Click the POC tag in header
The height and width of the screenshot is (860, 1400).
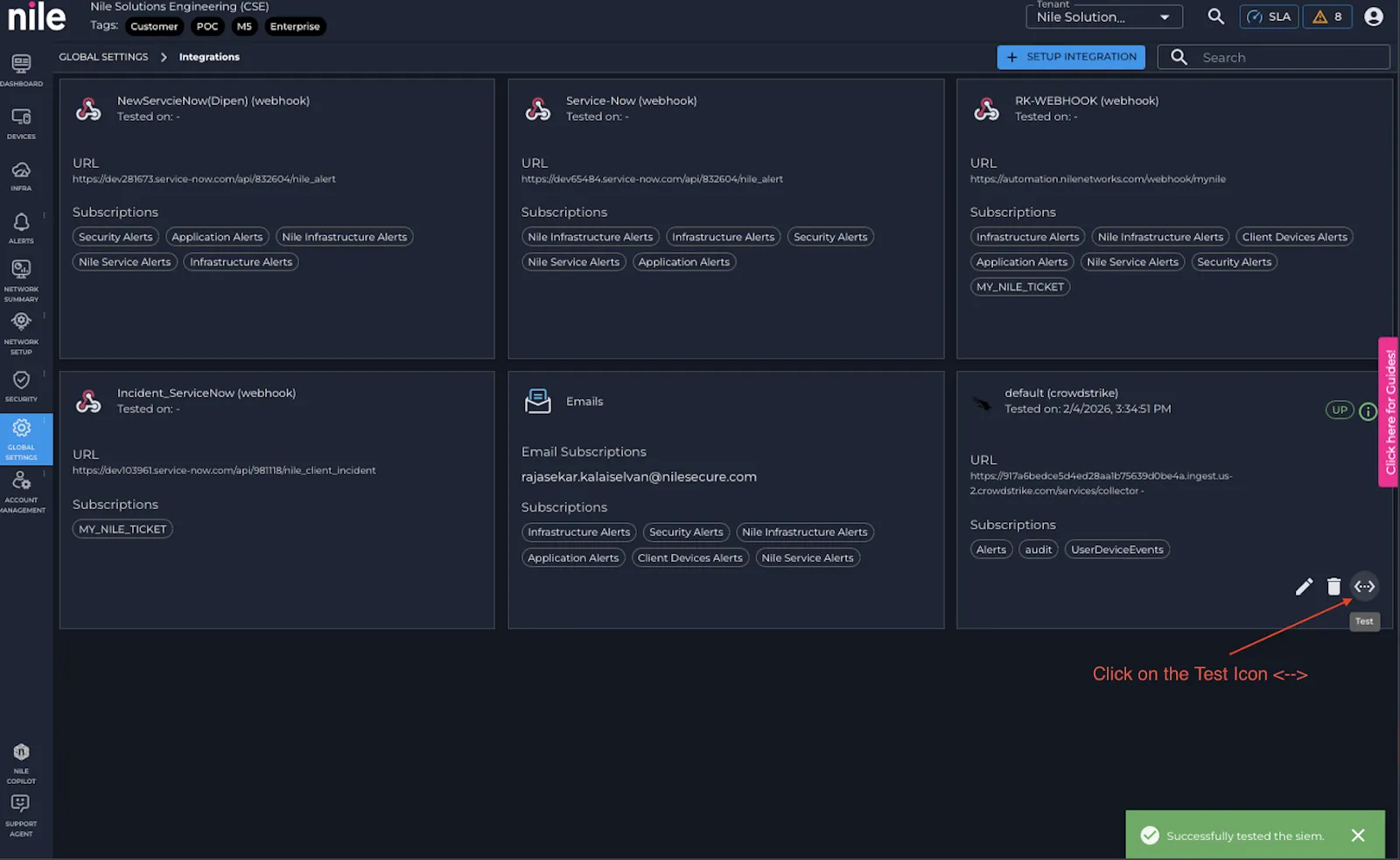207,26
